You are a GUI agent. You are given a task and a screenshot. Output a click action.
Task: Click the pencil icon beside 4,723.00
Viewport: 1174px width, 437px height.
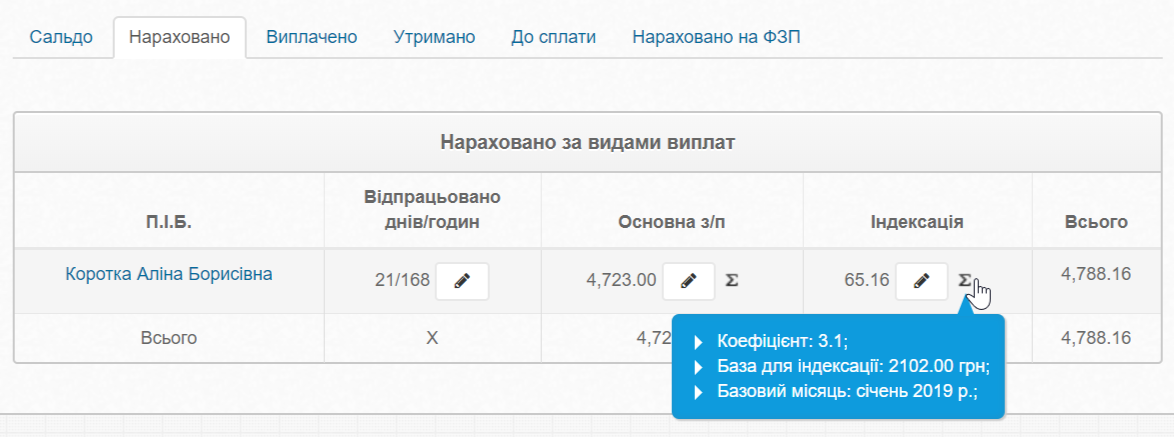(688, 281)
